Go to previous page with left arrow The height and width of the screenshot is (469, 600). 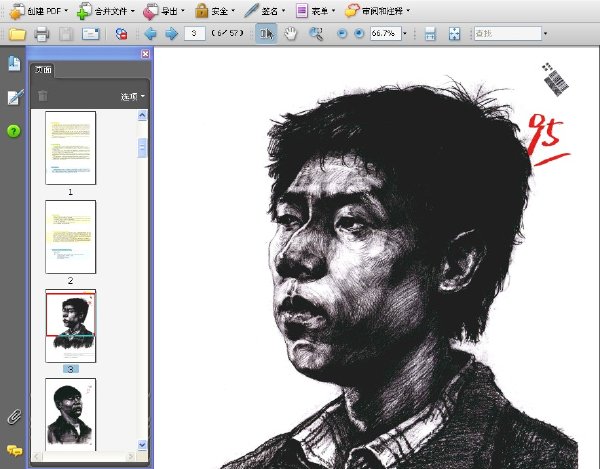click(x=150, y=34)
